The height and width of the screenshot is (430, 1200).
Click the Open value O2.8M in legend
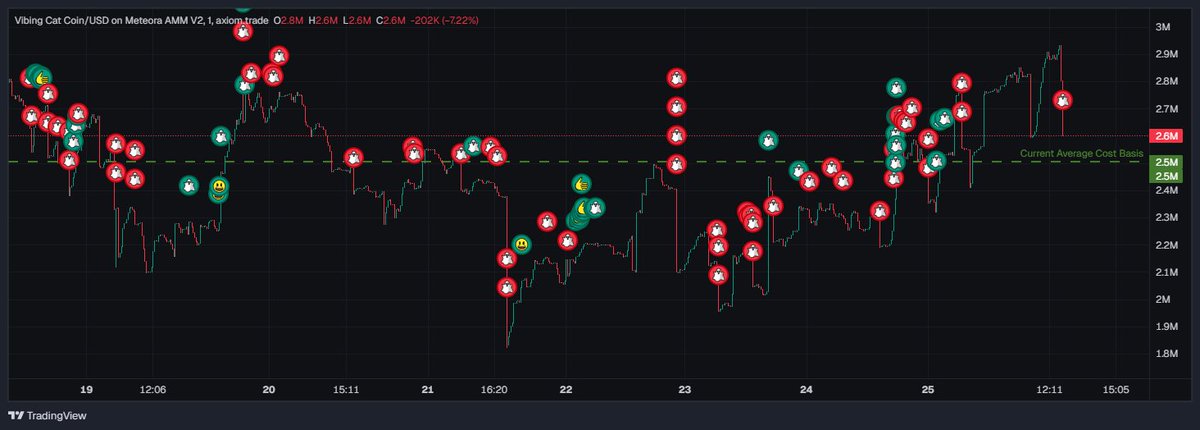289,20
